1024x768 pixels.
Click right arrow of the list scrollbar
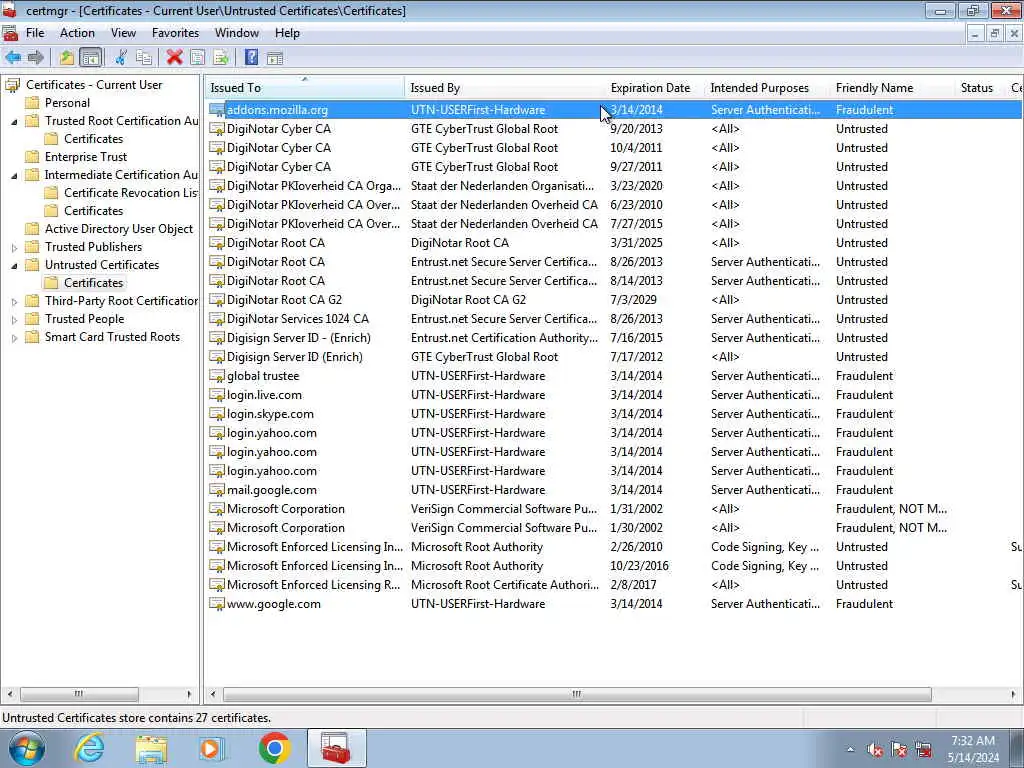[1013, 694]
